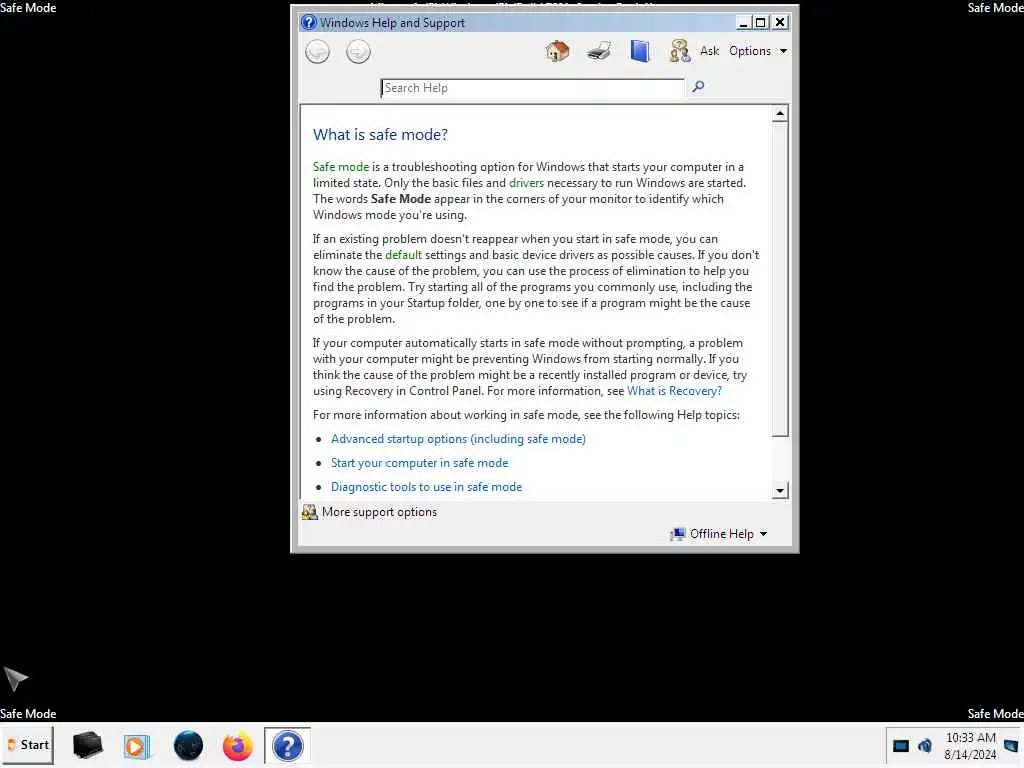Open the 'drivers' glossary term
The height and width of the screenshot is (768, 1024).
(526, 183)
